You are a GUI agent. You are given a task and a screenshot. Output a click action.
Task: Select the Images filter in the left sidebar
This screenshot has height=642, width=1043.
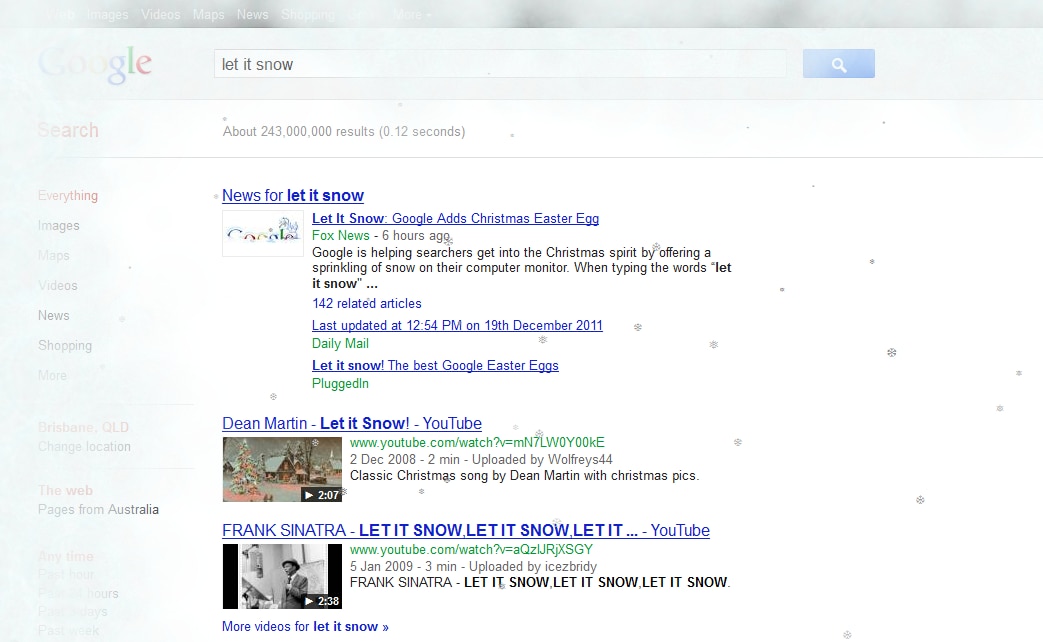[59, 226]
